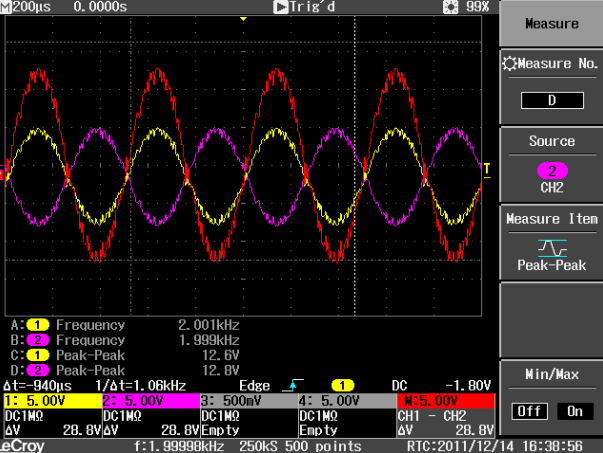
Task: Click the 99% intensity value
Action: point(477,7)
